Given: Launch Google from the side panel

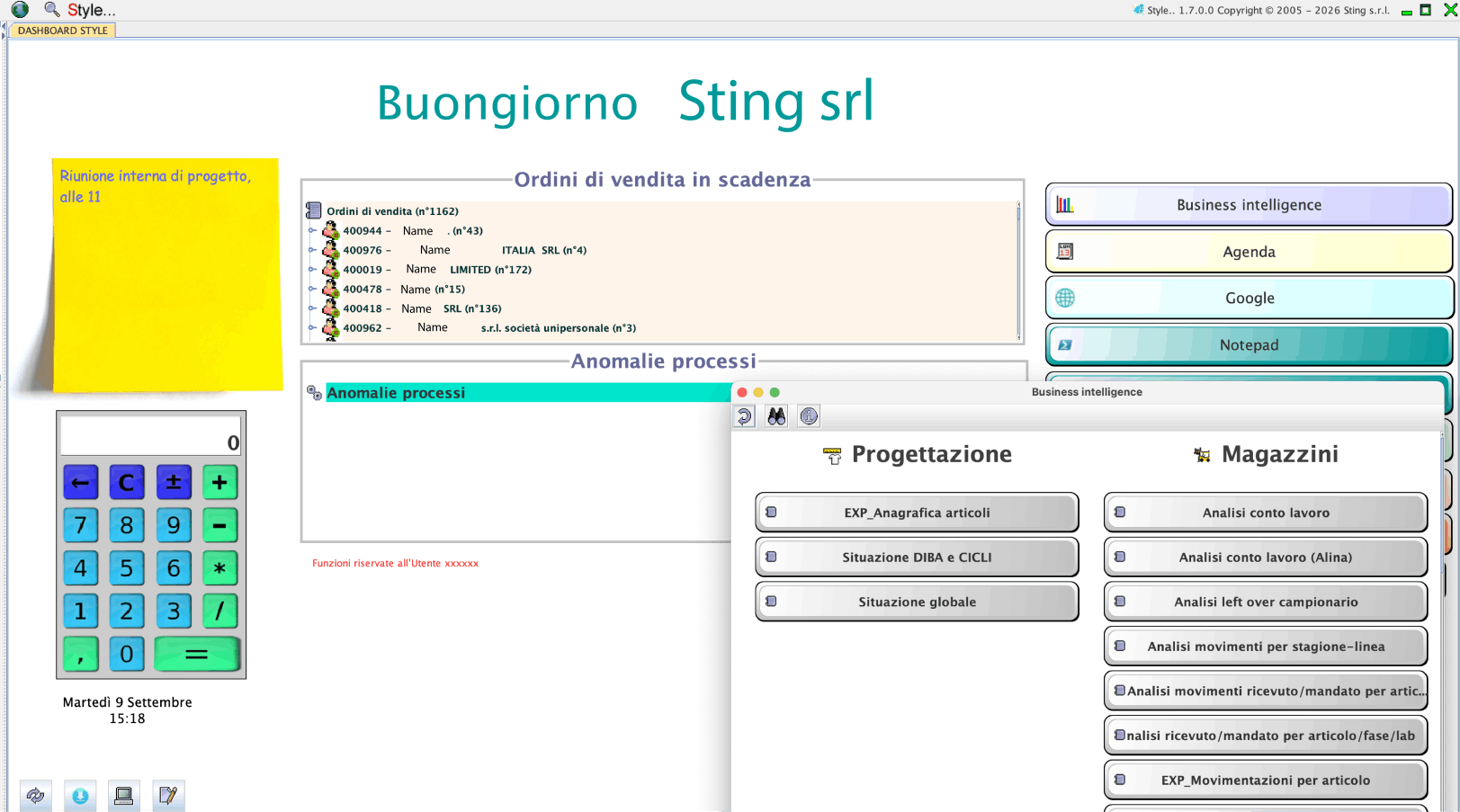Looking at the screenshot, I should tap(1248, 299).
